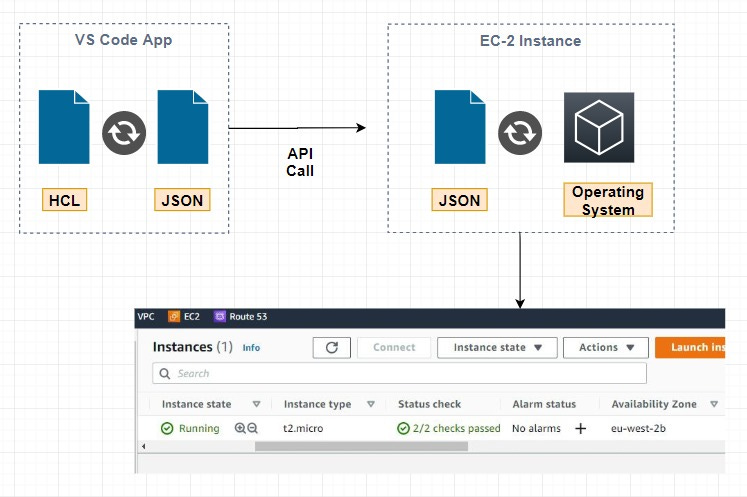
Task: Click the green Running status check icon
Action: pos(167,428)
